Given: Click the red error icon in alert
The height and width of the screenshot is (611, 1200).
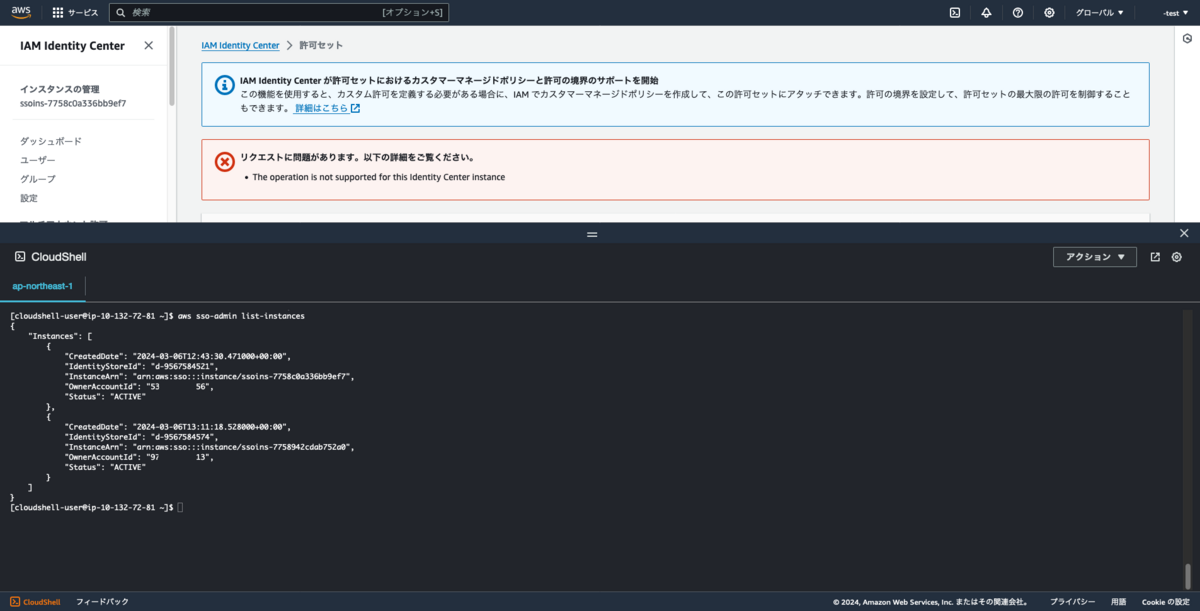Looking at the screenshot, I should (x=224, y=161).
